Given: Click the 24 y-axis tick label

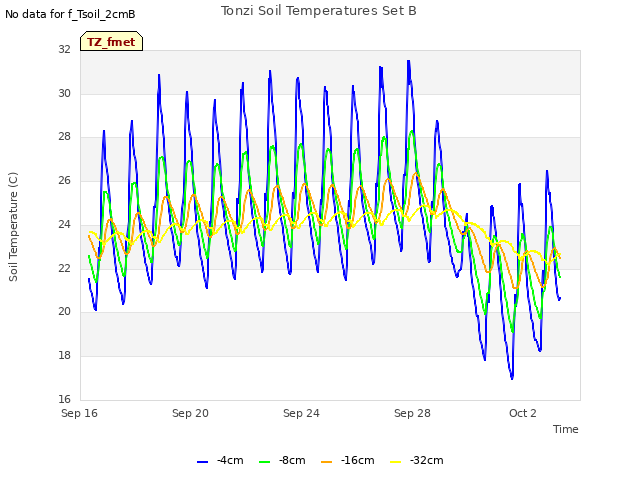Looking at the screenshot, I should click(64, 224).
